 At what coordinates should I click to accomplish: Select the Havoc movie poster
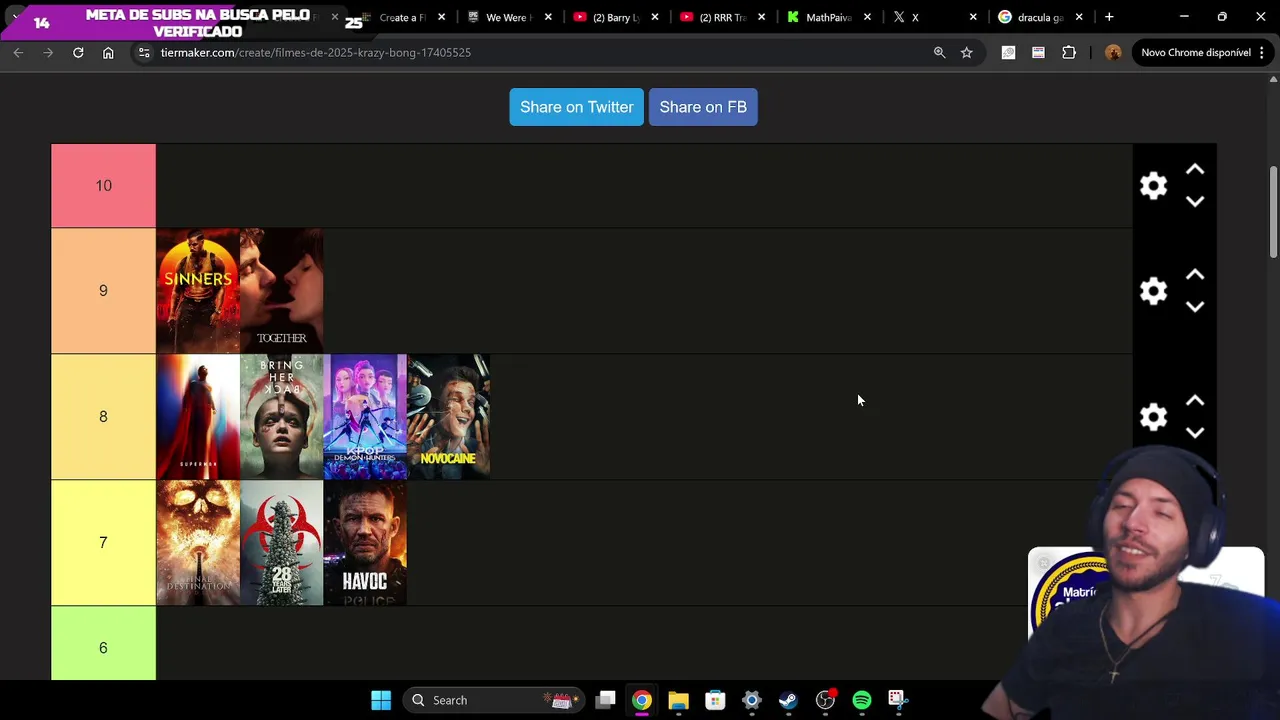pyautogui.click(x=365, y=543)
